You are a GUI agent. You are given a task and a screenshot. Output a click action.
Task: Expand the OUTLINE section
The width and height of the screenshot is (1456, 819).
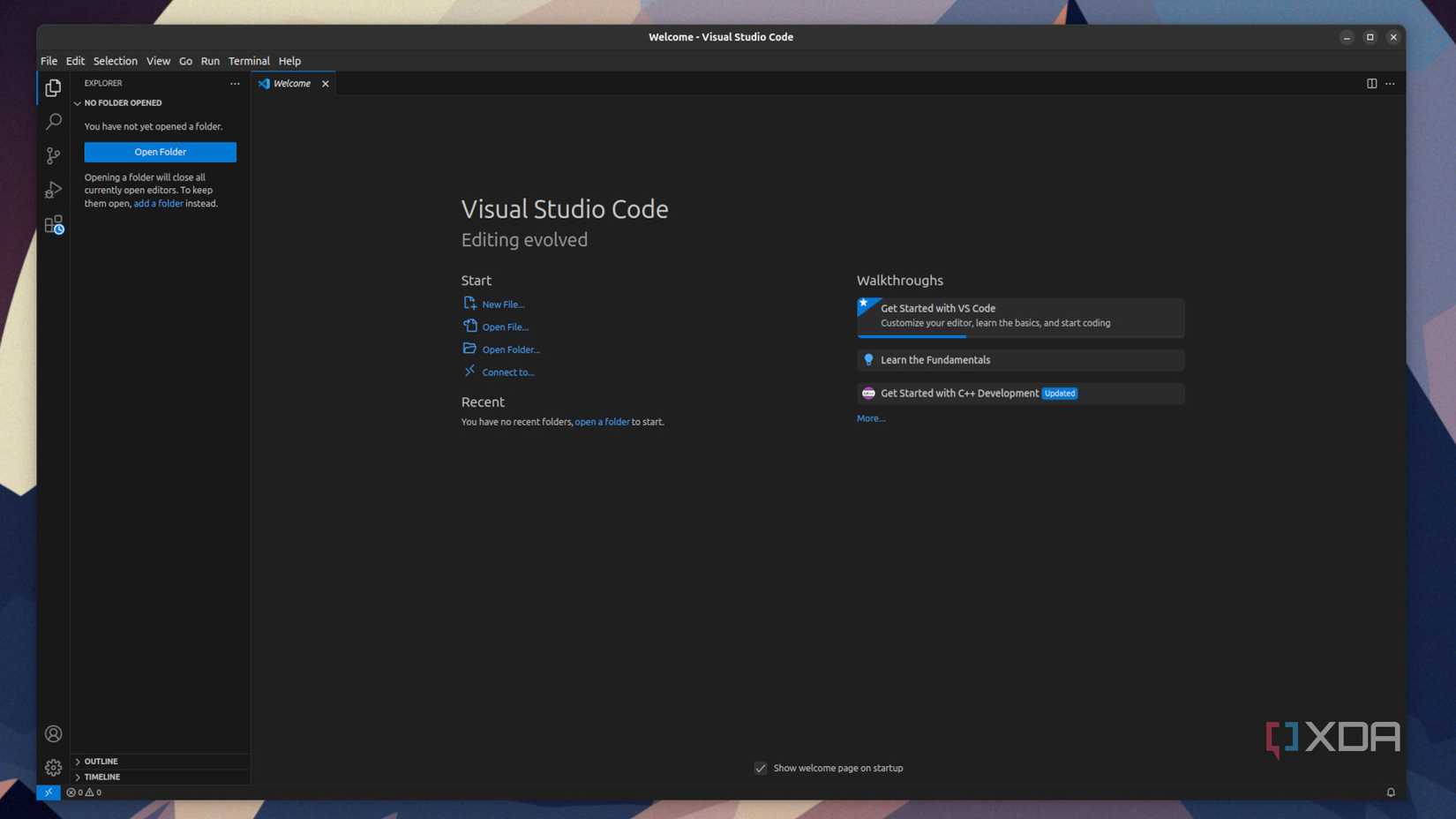[x=100, y=761]
